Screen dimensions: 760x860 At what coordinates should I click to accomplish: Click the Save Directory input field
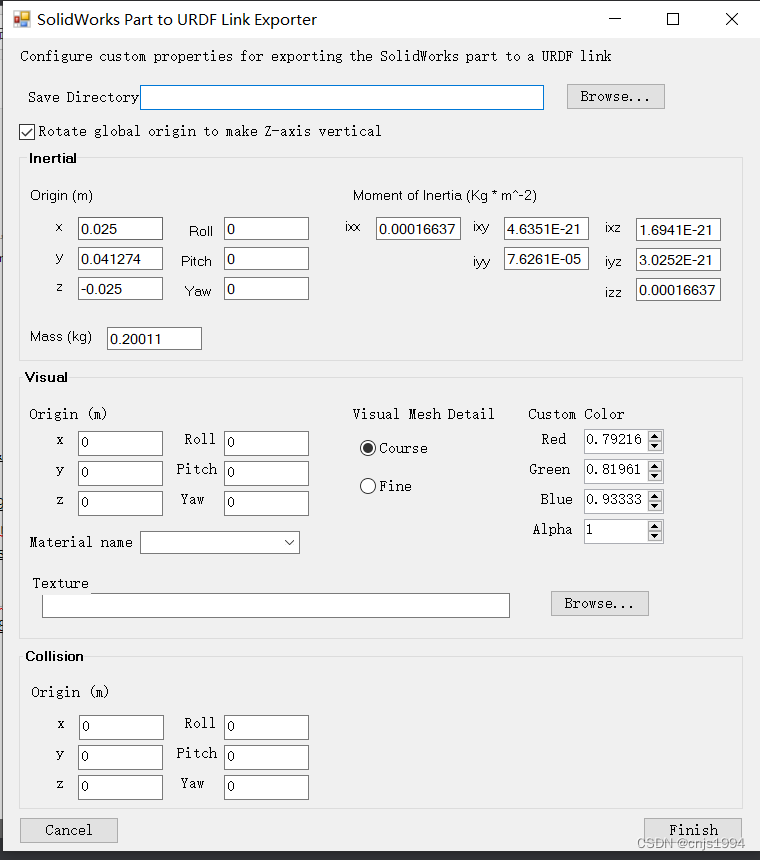[x=342, y=97]
